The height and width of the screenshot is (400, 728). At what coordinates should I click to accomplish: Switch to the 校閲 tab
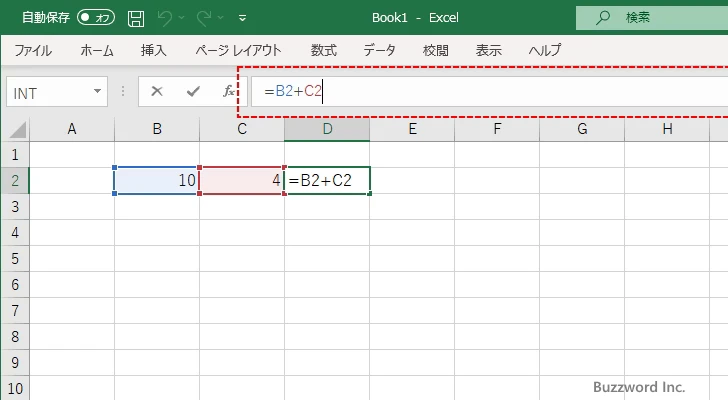[436, 50]
